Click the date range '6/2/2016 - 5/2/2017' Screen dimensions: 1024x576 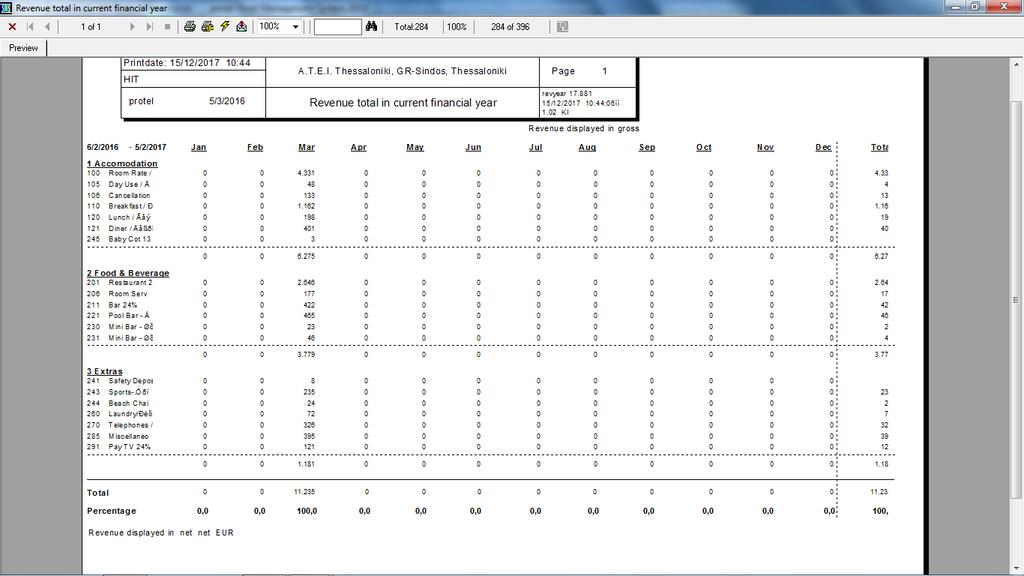coord(127,148)
